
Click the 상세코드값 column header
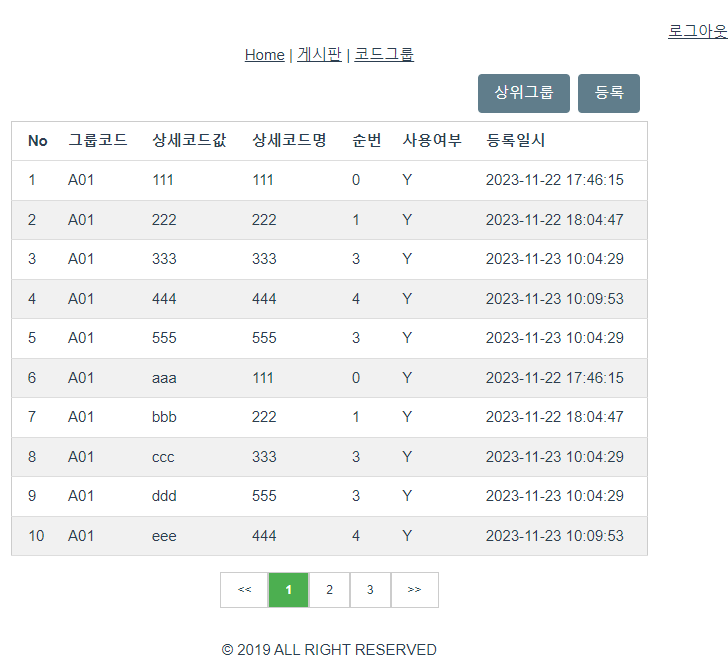click(189, 140)
